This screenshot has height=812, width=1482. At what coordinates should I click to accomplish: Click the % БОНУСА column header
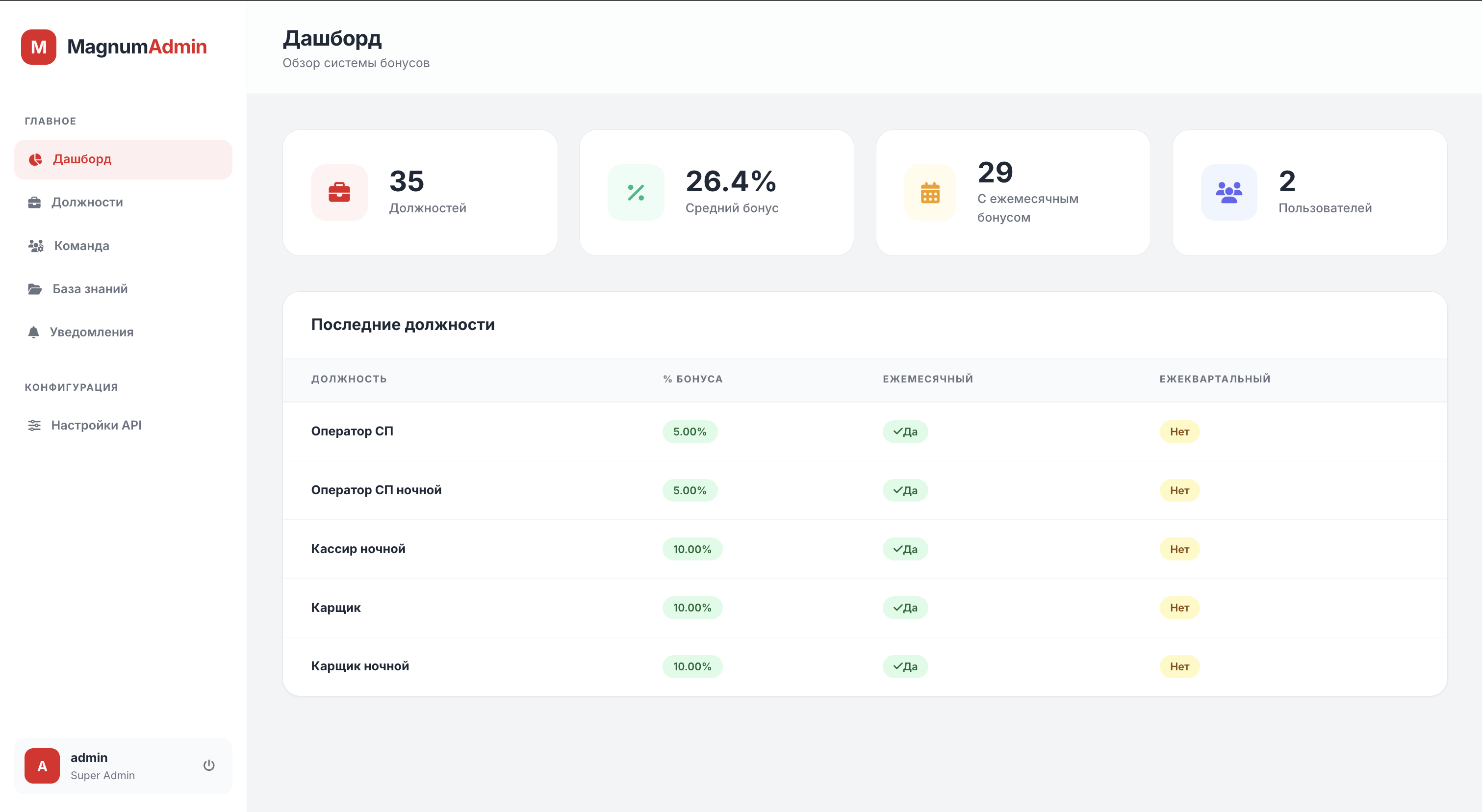pos(692,379)
